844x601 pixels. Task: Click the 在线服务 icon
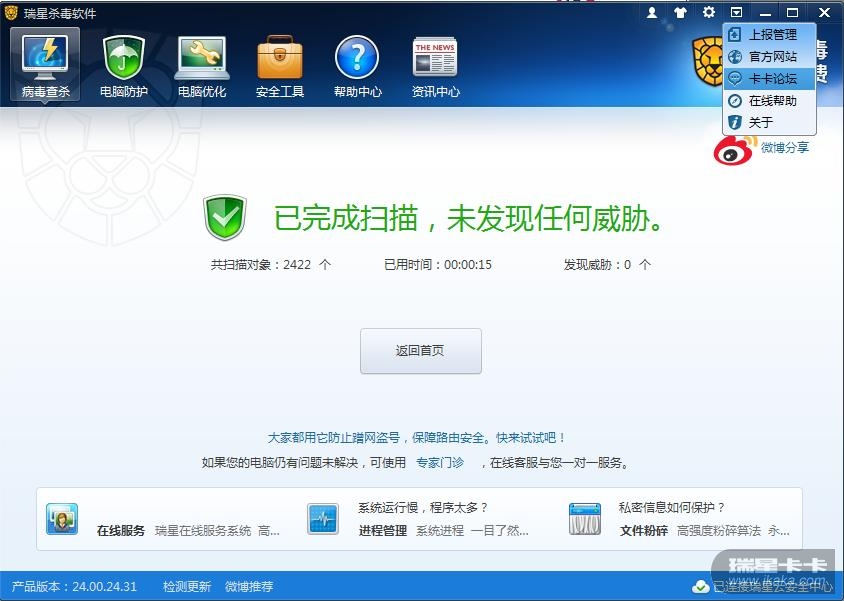point(62,519)
